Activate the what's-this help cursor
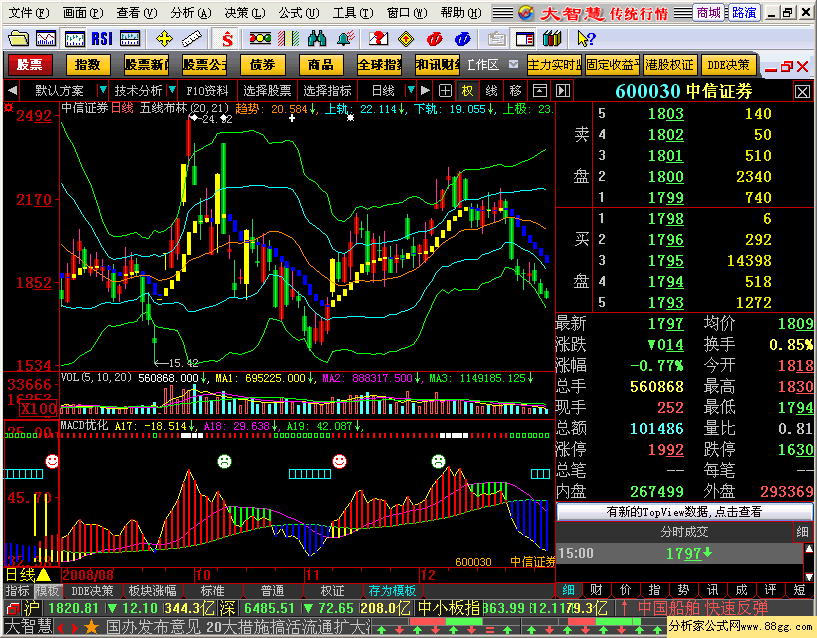The image size is (817, 638). (586, 39)
